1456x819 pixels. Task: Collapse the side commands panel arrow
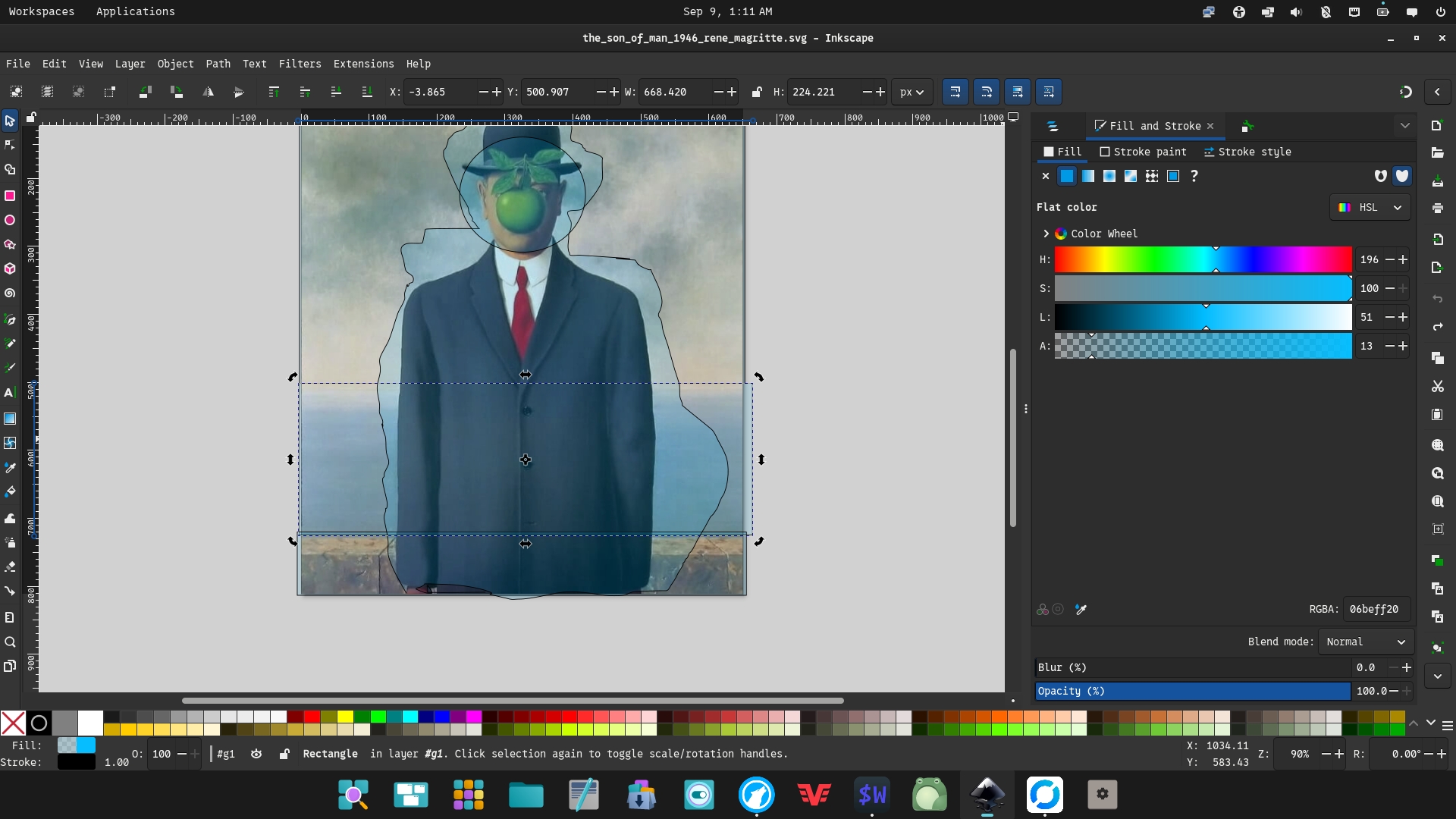pyautogui.click(x=1437, y=92)
